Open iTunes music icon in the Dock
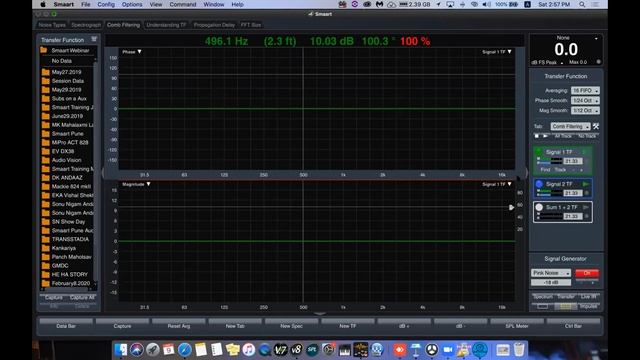640x360 pixels. point(248,350)
